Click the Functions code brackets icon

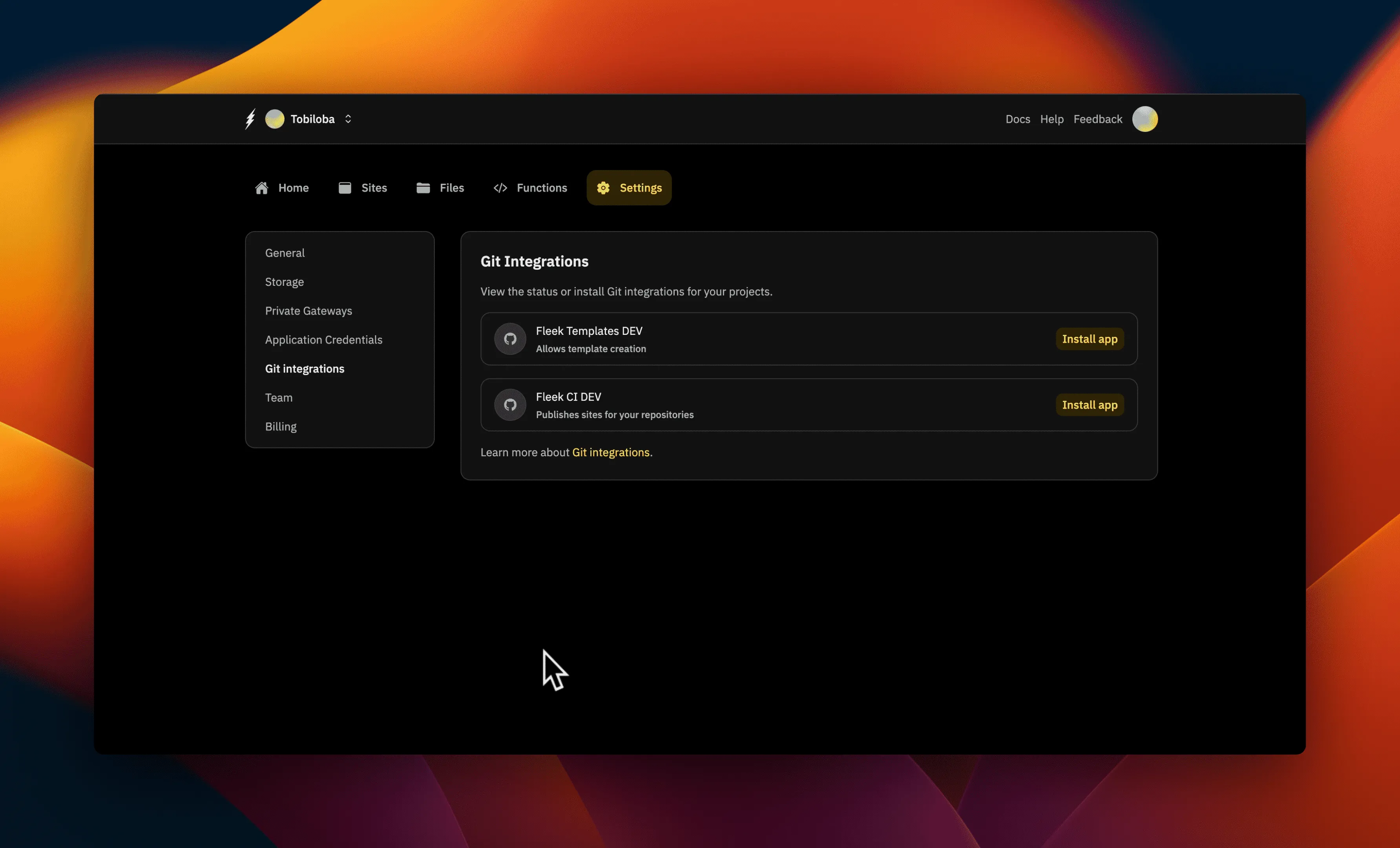500,188
